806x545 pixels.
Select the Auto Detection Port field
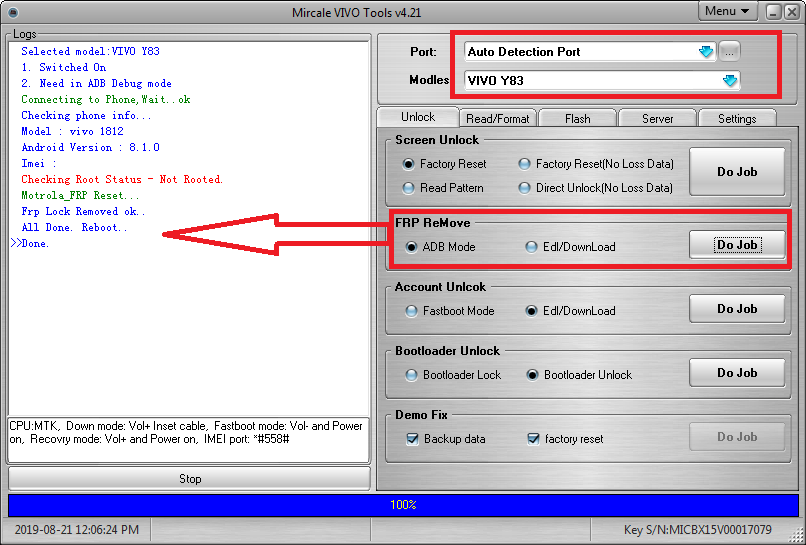[590, 51]
